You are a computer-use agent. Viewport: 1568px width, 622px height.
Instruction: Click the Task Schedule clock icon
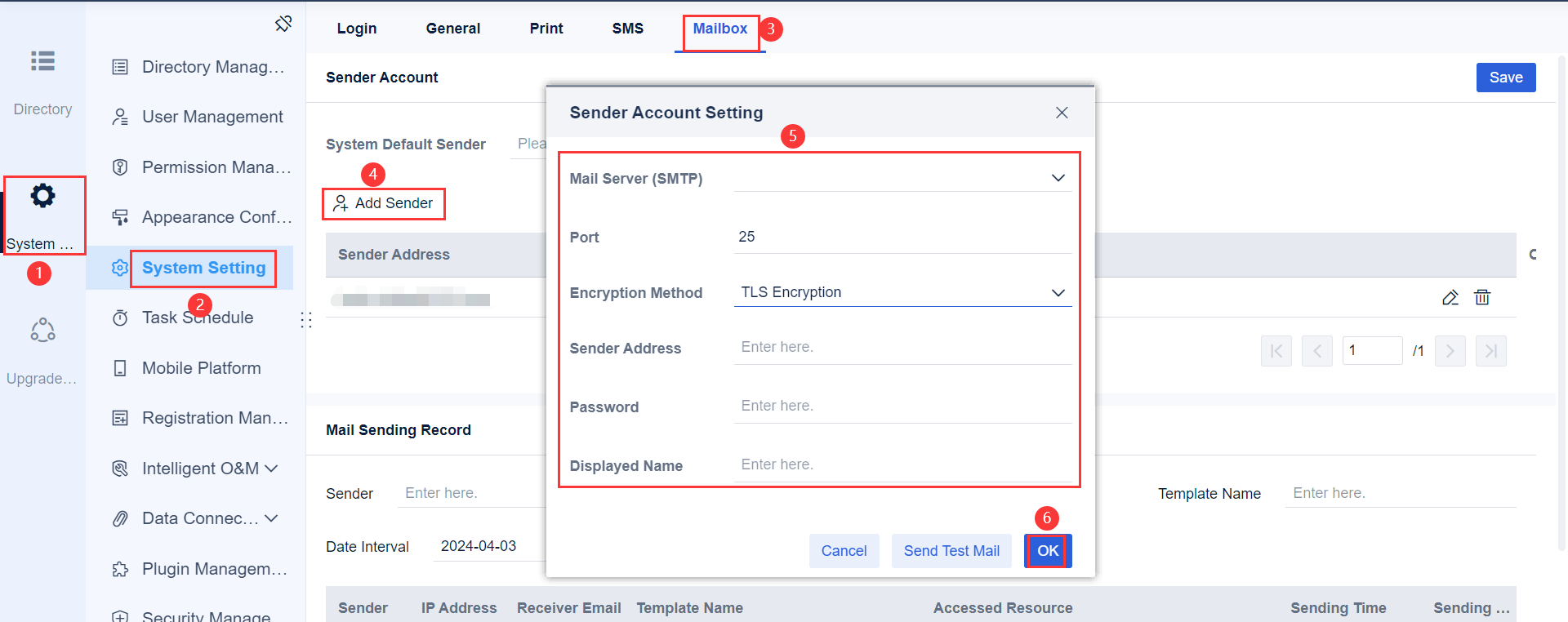pyautogui.click(x=121, y=318)
